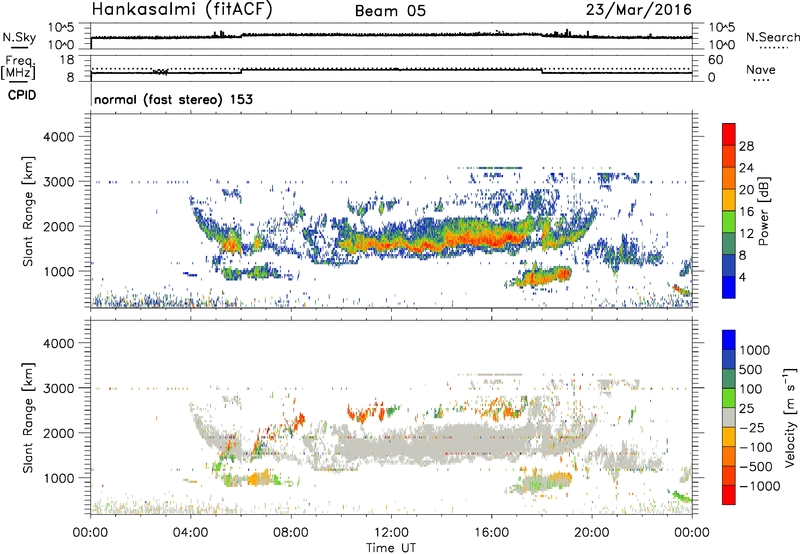This screenshot has width=800, height=554.
Task: Click the "4000" tick in the power panel
Action: pyautogui.click(x=58, y=137)
